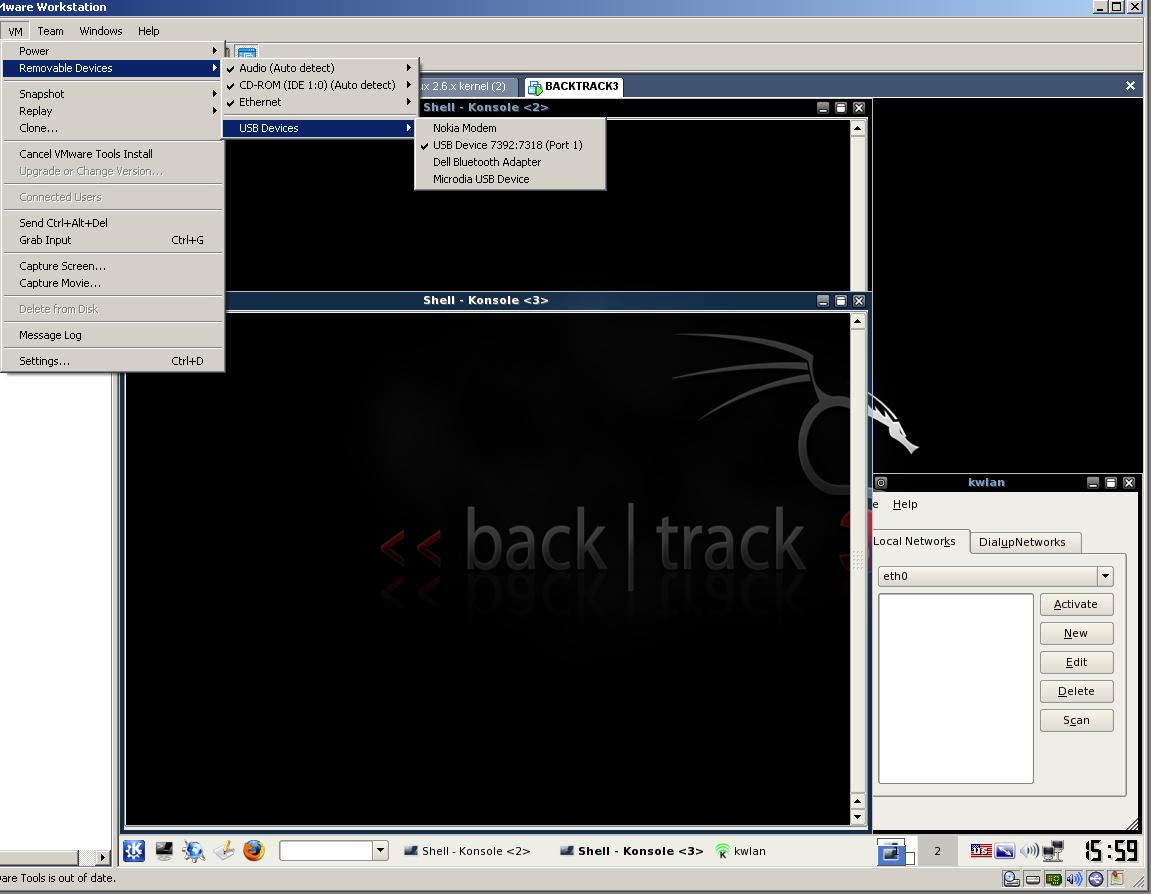The height and width of the screenshot is (894, 1151).
Task: Choose Capture Screen... menu item
Action: point(112,266)
